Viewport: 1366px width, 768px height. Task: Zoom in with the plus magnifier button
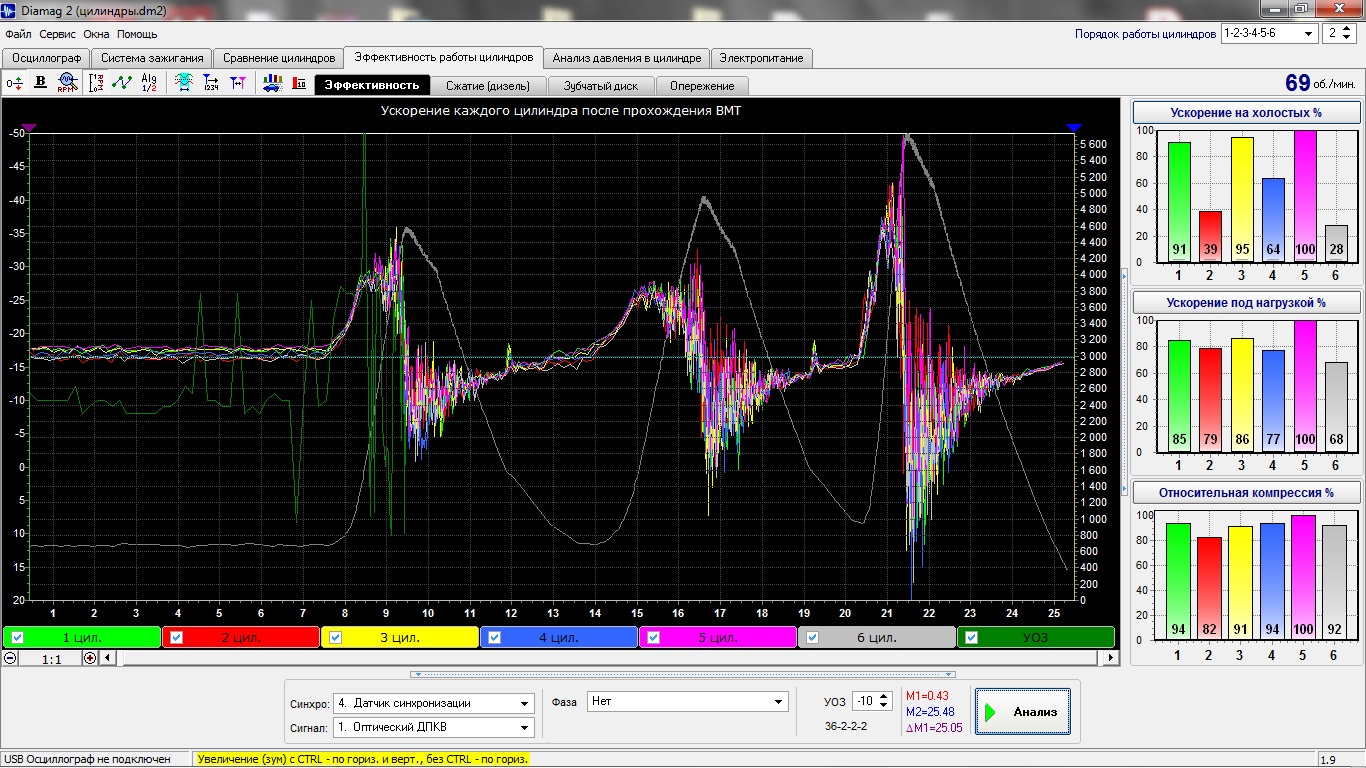90,658
